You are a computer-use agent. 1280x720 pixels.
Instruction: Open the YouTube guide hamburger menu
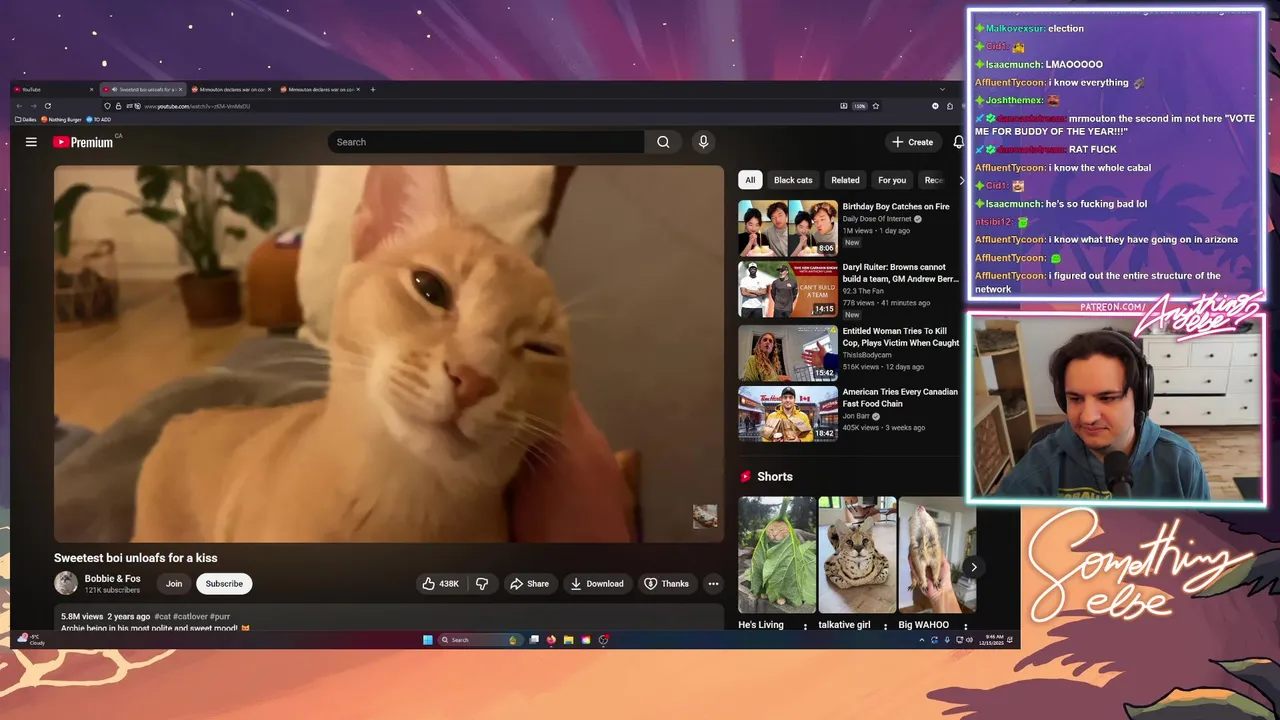31,142
